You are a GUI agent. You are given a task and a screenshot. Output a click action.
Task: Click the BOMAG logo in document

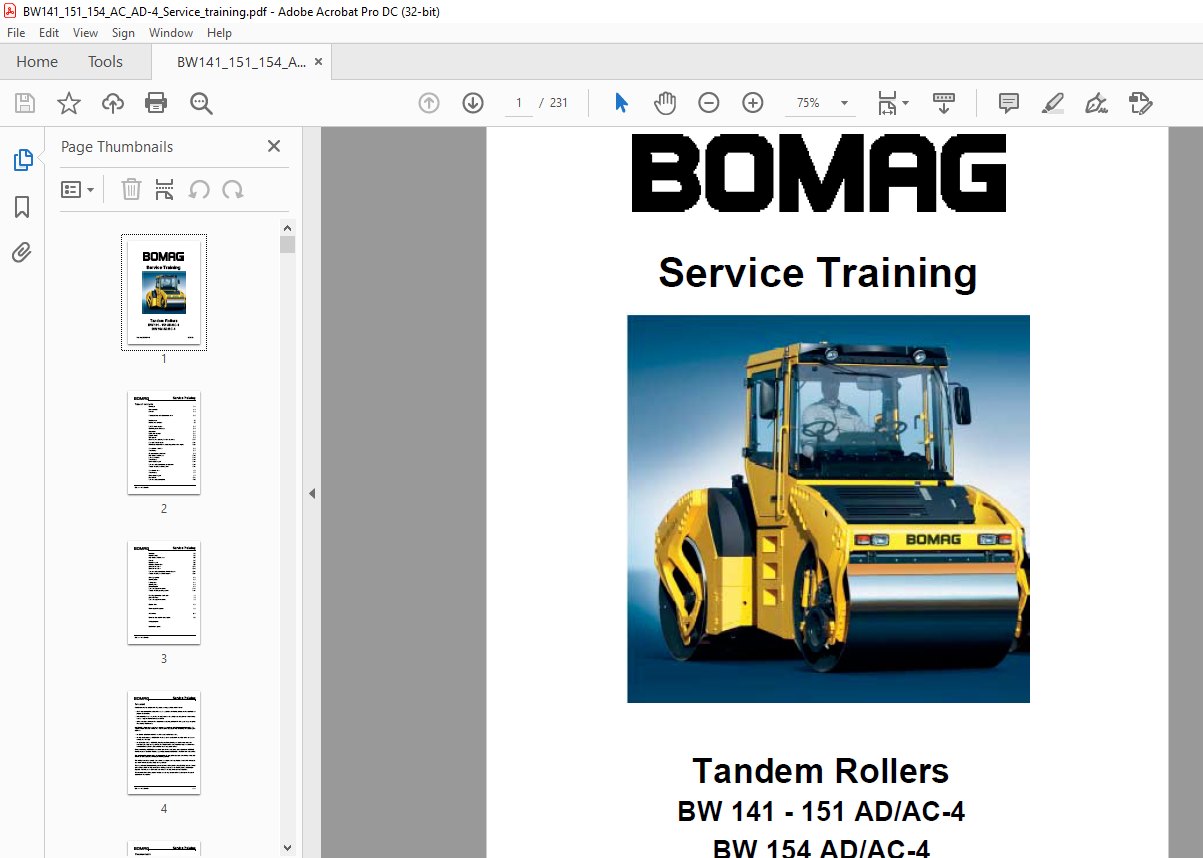[819, 173]
